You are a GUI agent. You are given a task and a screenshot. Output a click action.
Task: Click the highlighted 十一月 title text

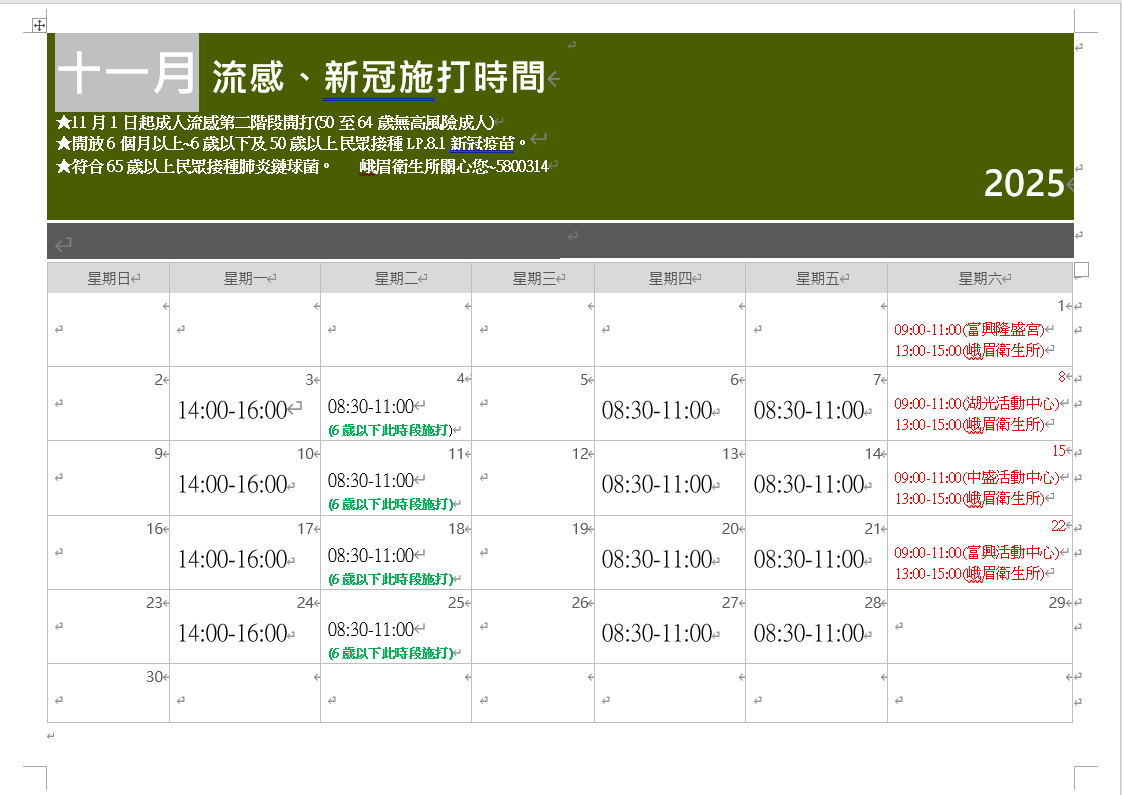tap(126, 73)
